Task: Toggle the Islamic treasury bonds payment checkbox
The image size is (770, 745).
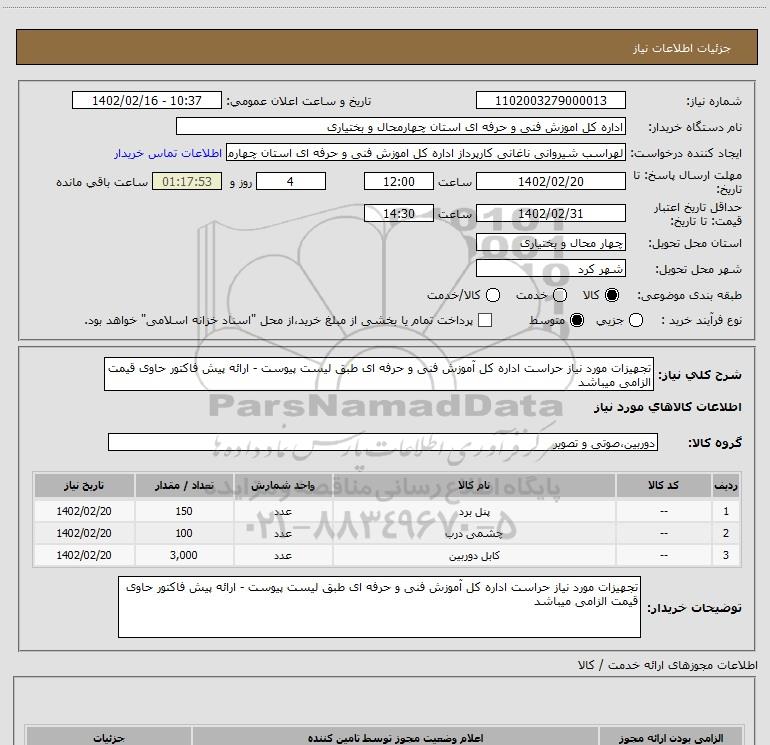Action: [x=485, y=320]
